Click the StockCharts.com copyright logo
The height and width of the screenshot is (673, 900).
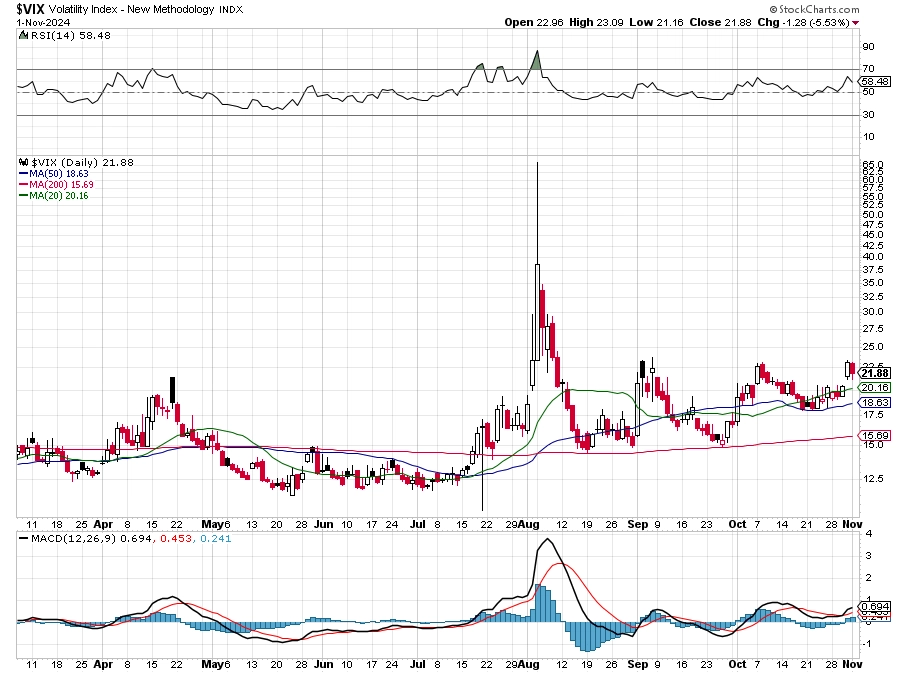(814, 9)
